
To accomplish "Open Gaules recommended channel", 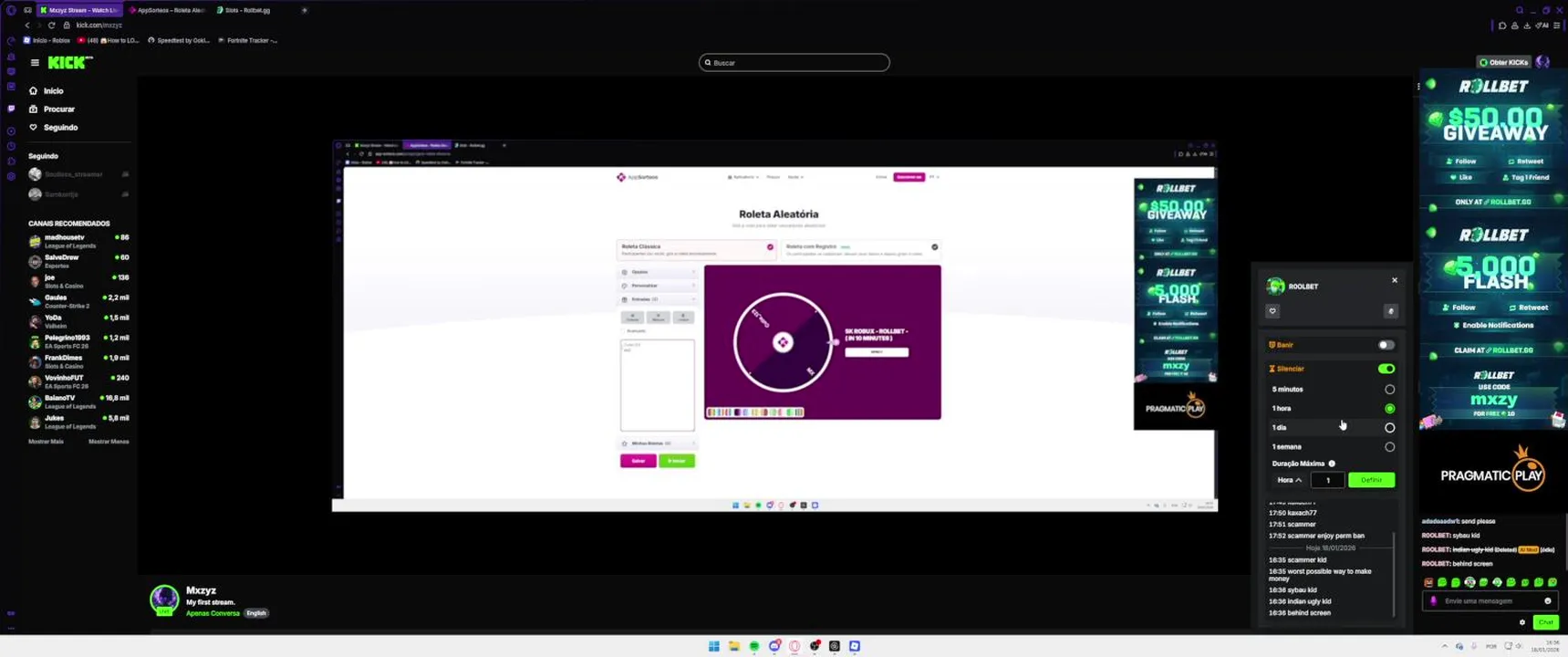I will [78, 301].
